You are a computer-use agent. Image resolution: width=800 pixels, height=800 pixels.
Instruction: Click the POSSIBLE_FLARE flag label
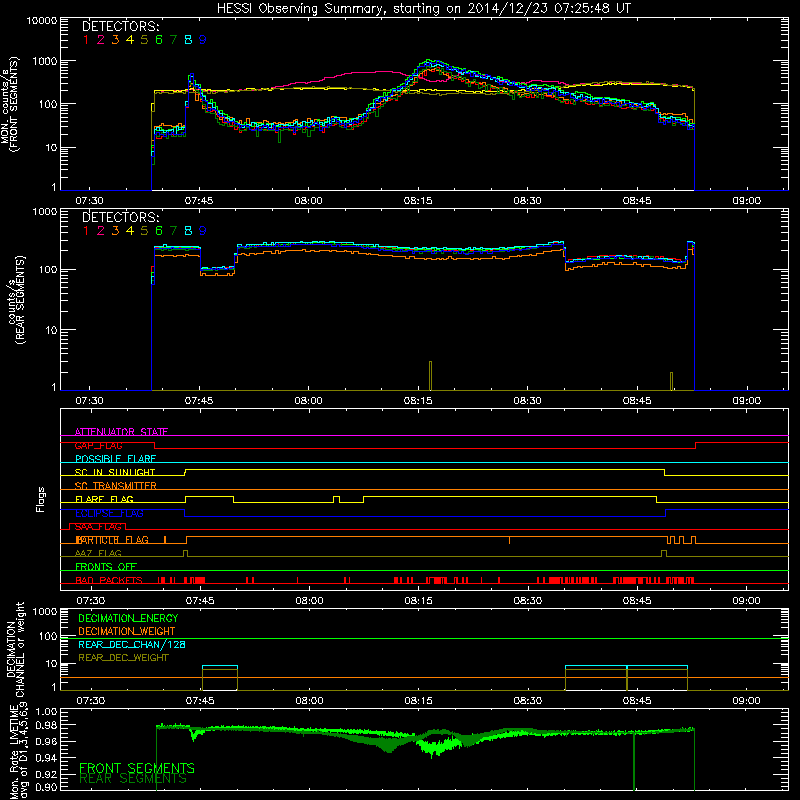pos(115,459)
